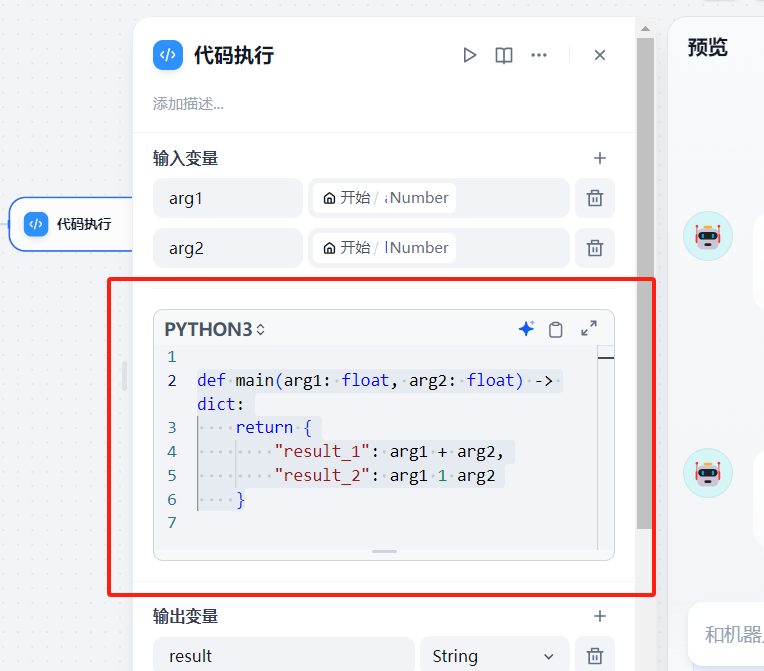
Task: Click the code line with result_1
Action: coord(388,452)
